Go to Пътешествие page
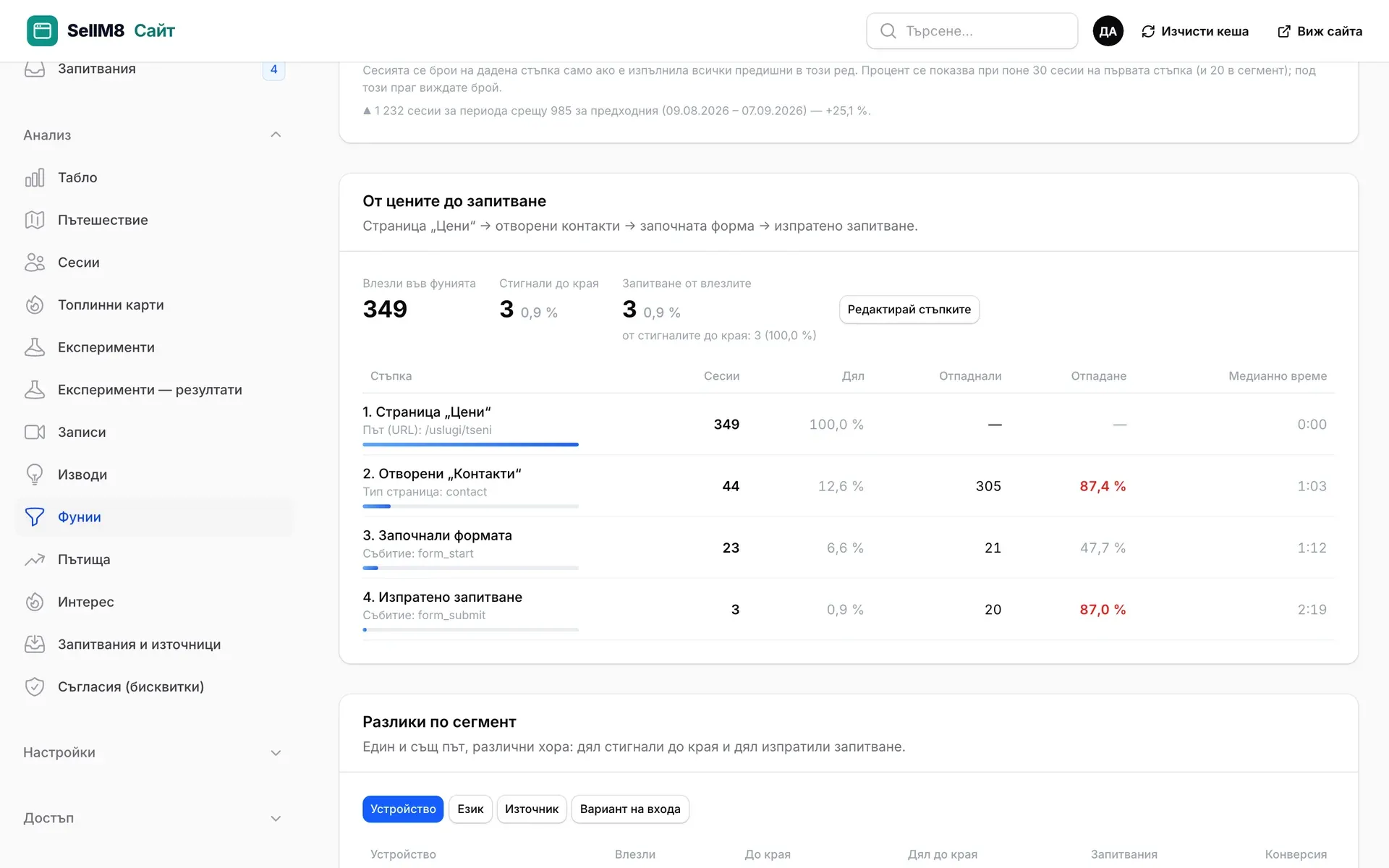 (x=154, y=220)
